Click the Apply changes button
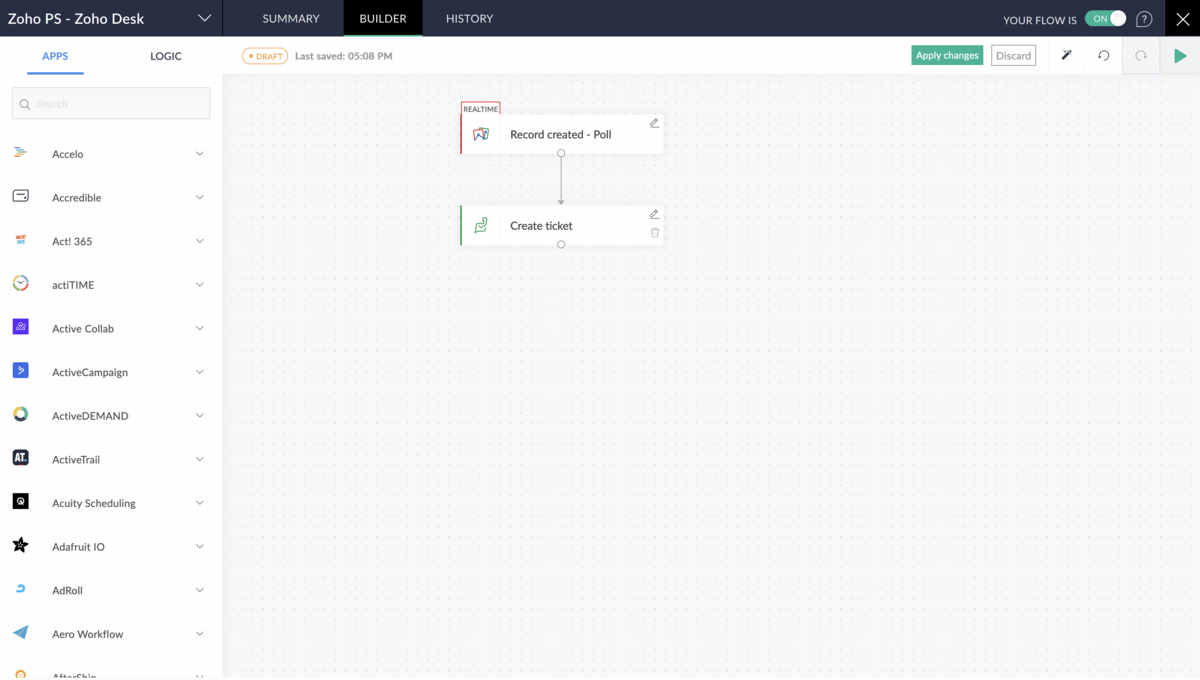Image resolution: width=1200 pixels, height=680 pixels. (x=947, y=56)
